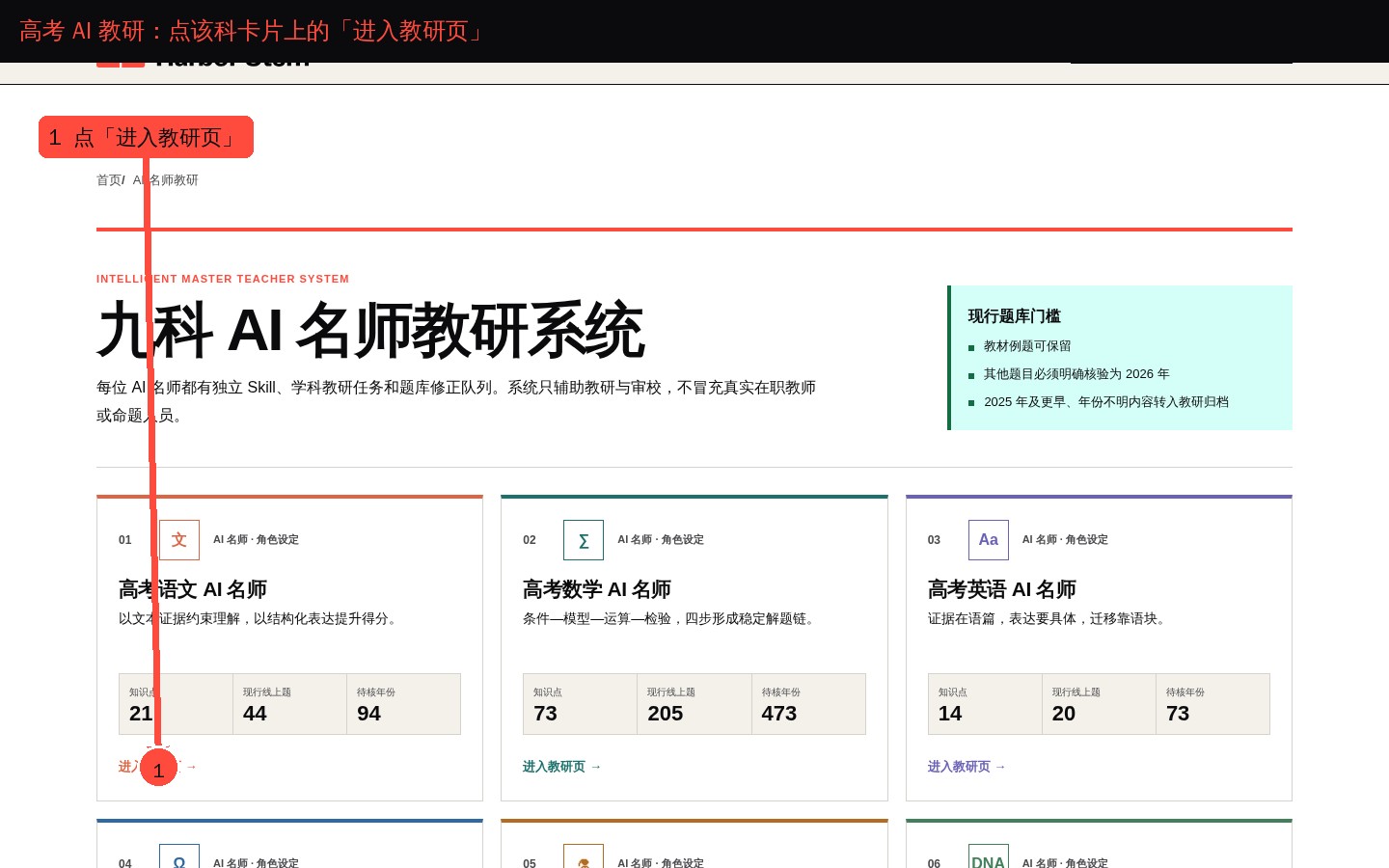Open 进入教研页 link on 高考英语 card
Viewport: 1389px width, 868px height.
point(967,767)
